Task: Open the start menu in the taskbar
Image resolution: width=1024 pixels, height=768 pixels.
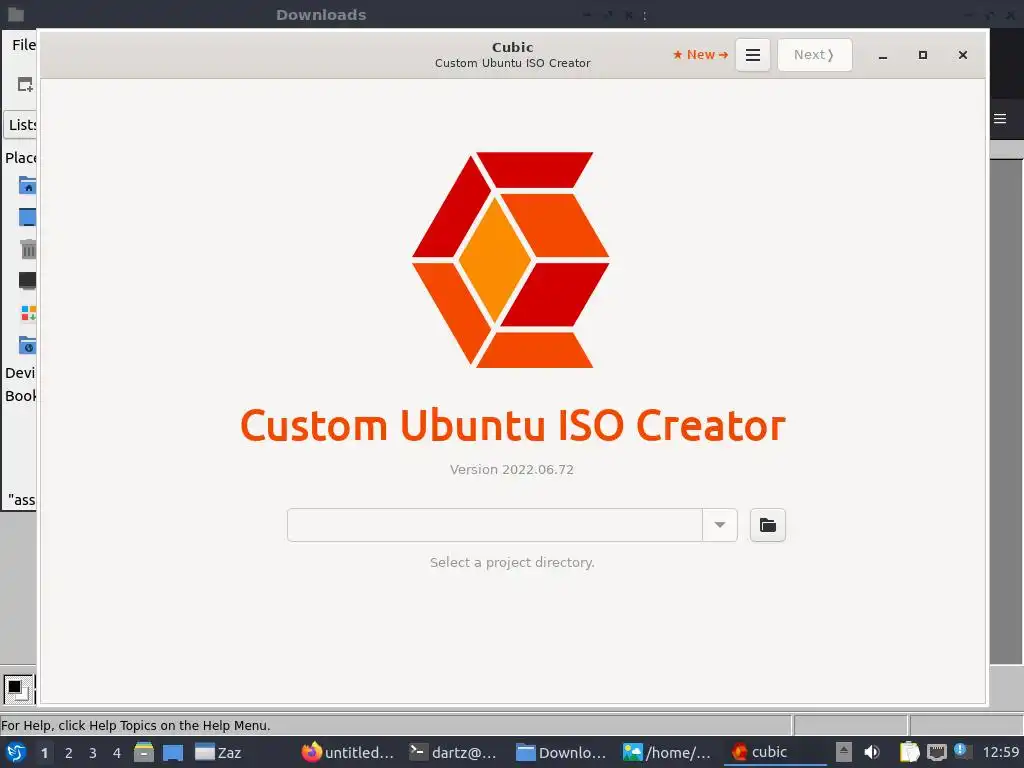Action: [x=16, y=752]
